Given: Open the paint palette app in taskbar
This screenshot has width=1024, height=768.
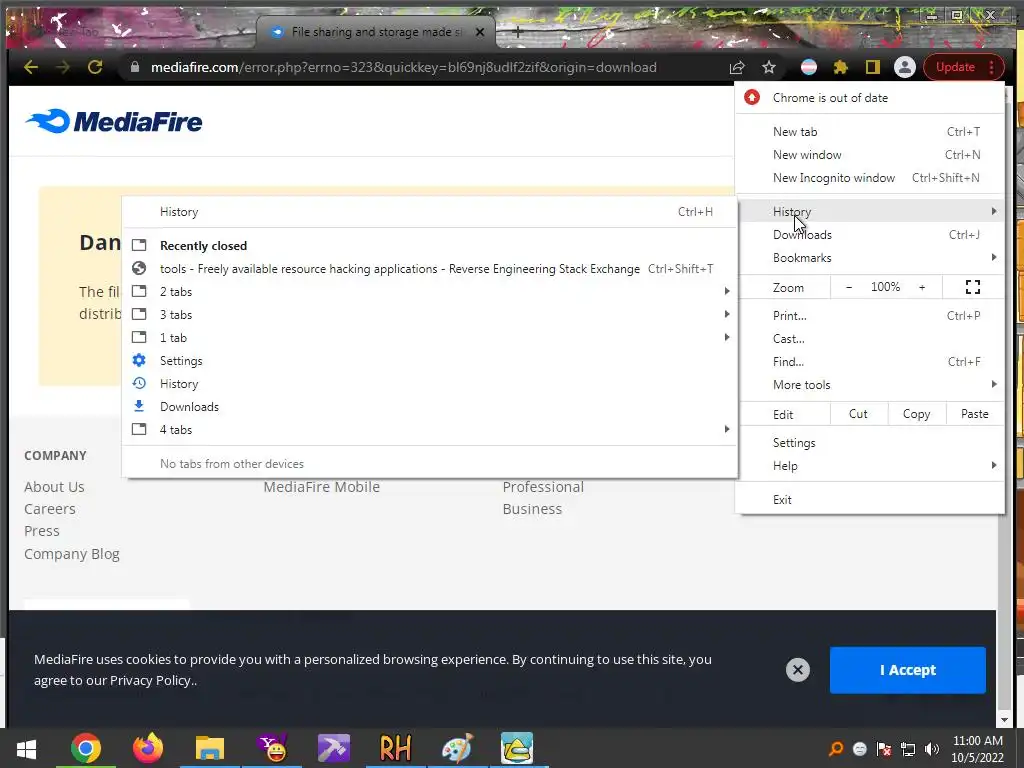Looking at the screenshot, I should [457, 748].
